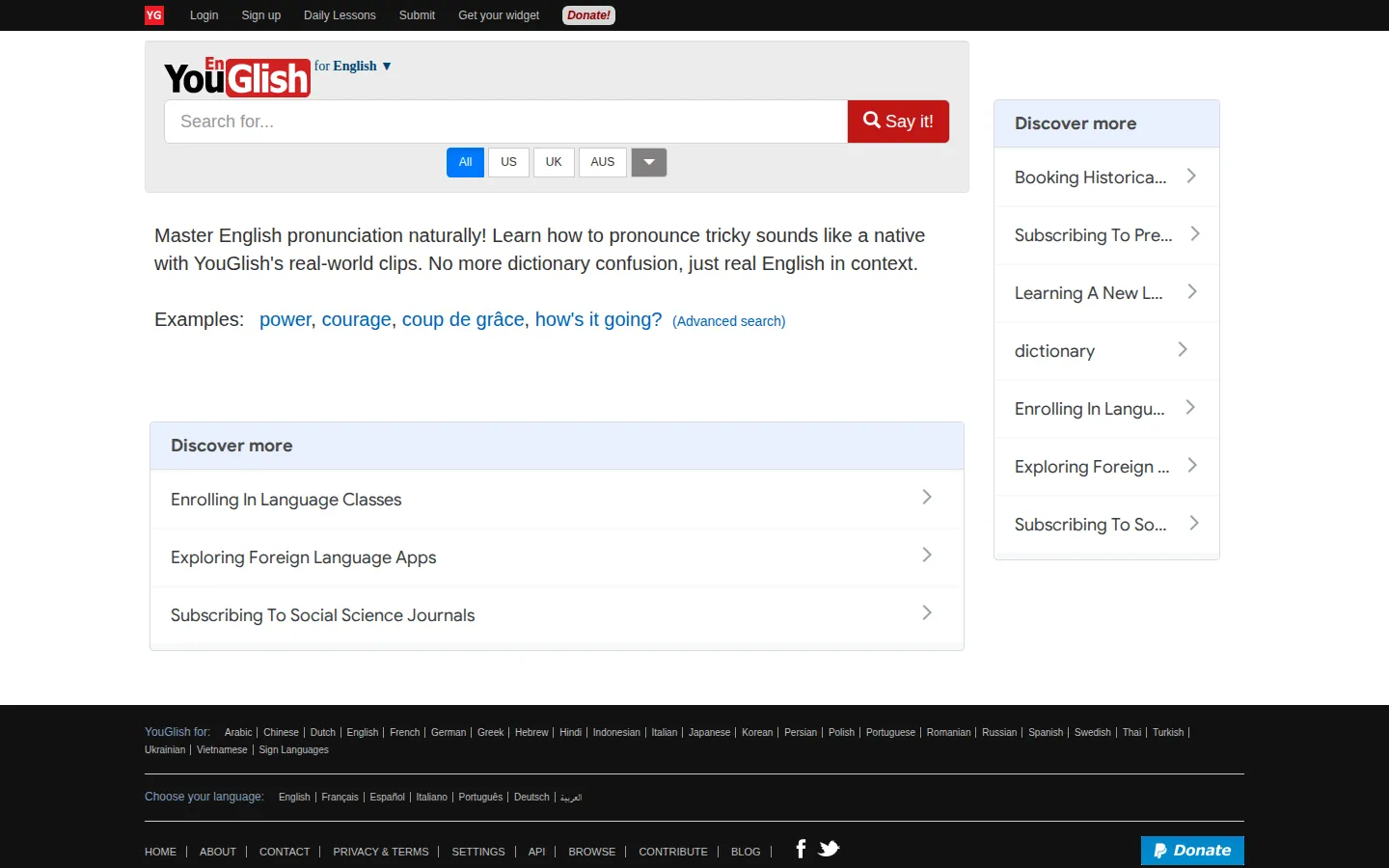Select the All accent filter
The width and height of the screenshot is (1389, 868).
coord(465,162)
